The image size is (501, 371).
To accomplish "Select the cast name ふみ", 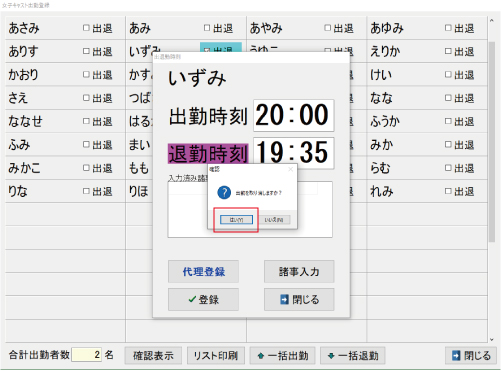I will coord(19,145).
